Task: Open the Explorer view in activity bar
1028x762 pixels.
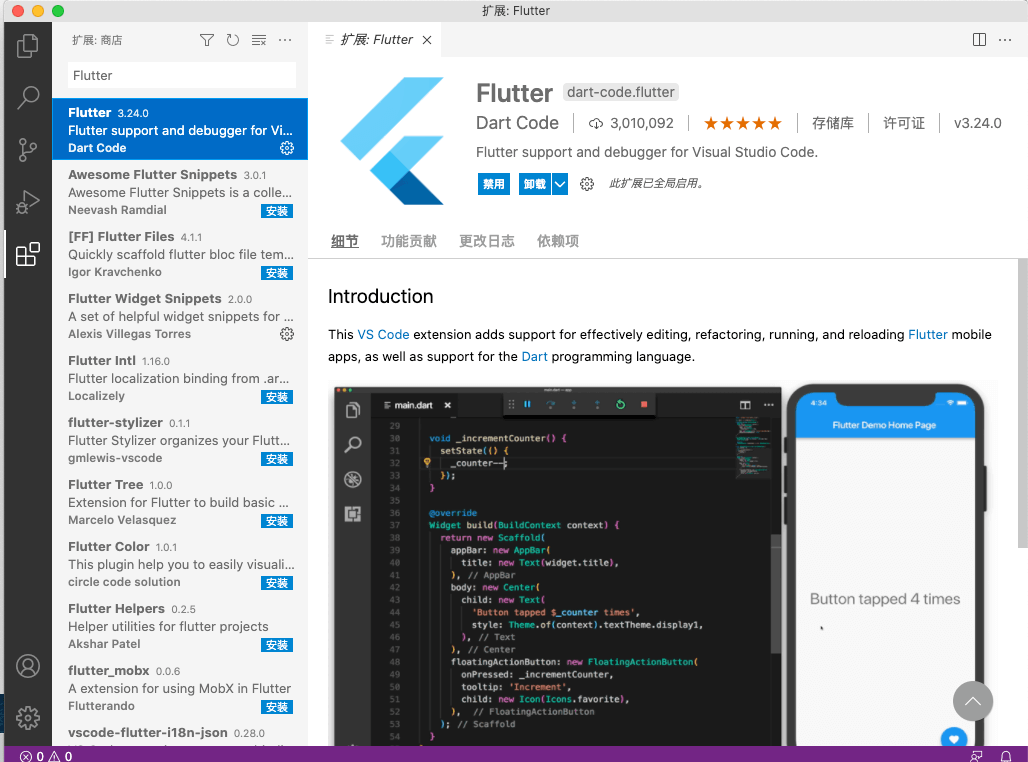Action: point(28,45)
